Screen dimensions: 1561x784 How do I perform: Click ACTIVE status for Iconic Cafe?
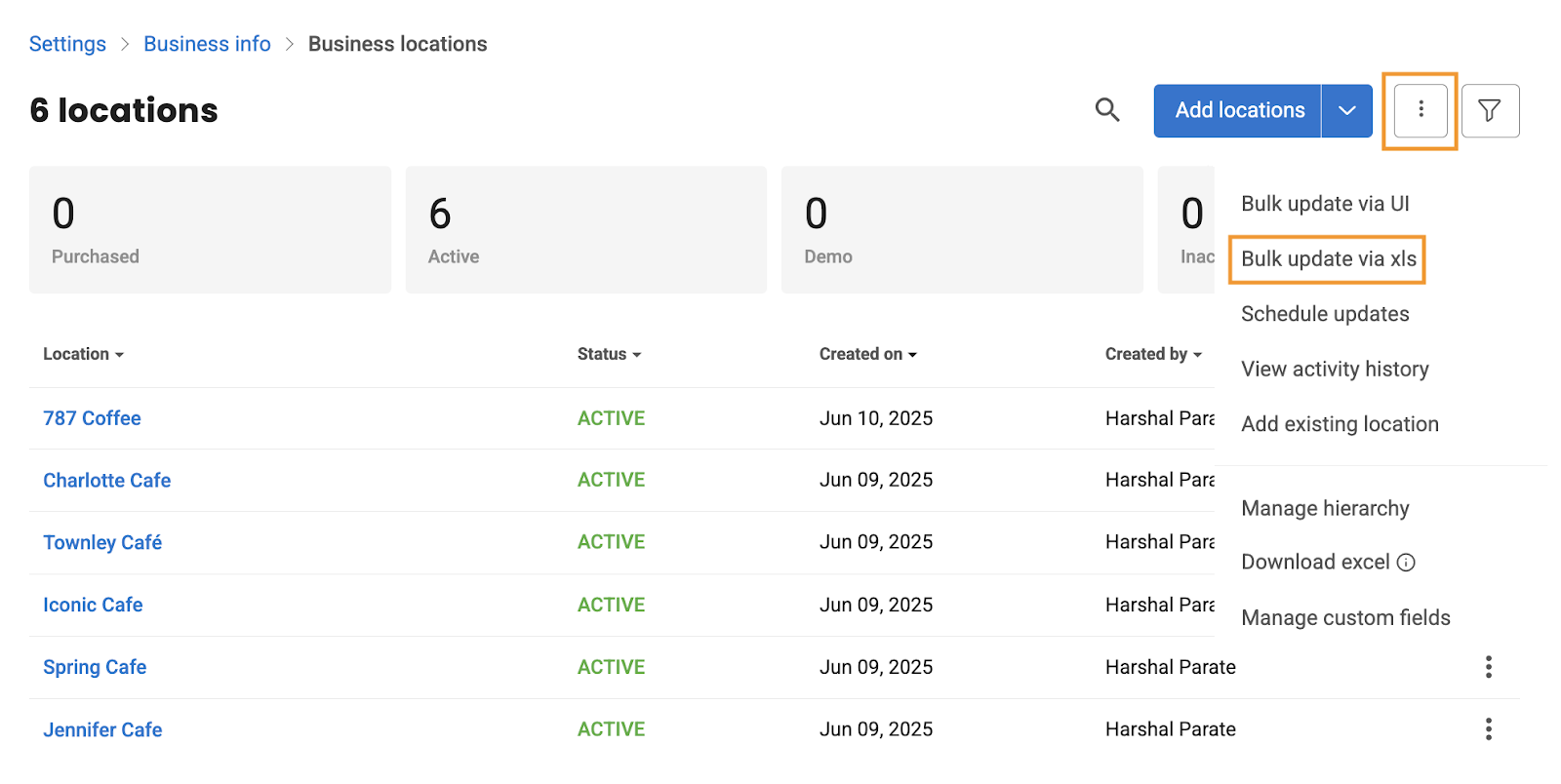coord(611,605)
